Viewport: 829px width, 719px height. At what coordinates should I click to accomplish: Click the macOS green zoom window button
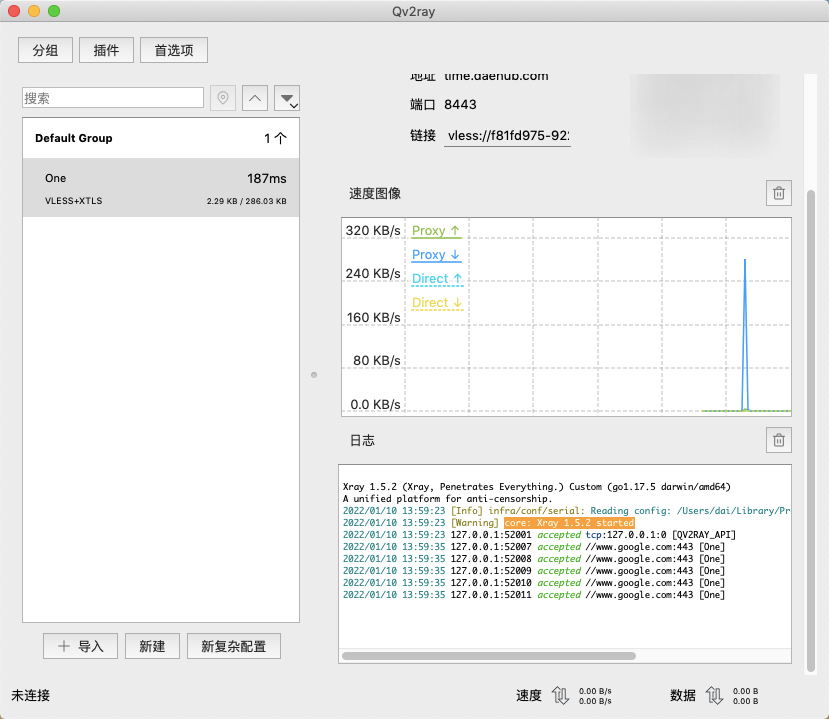point(54,11)
